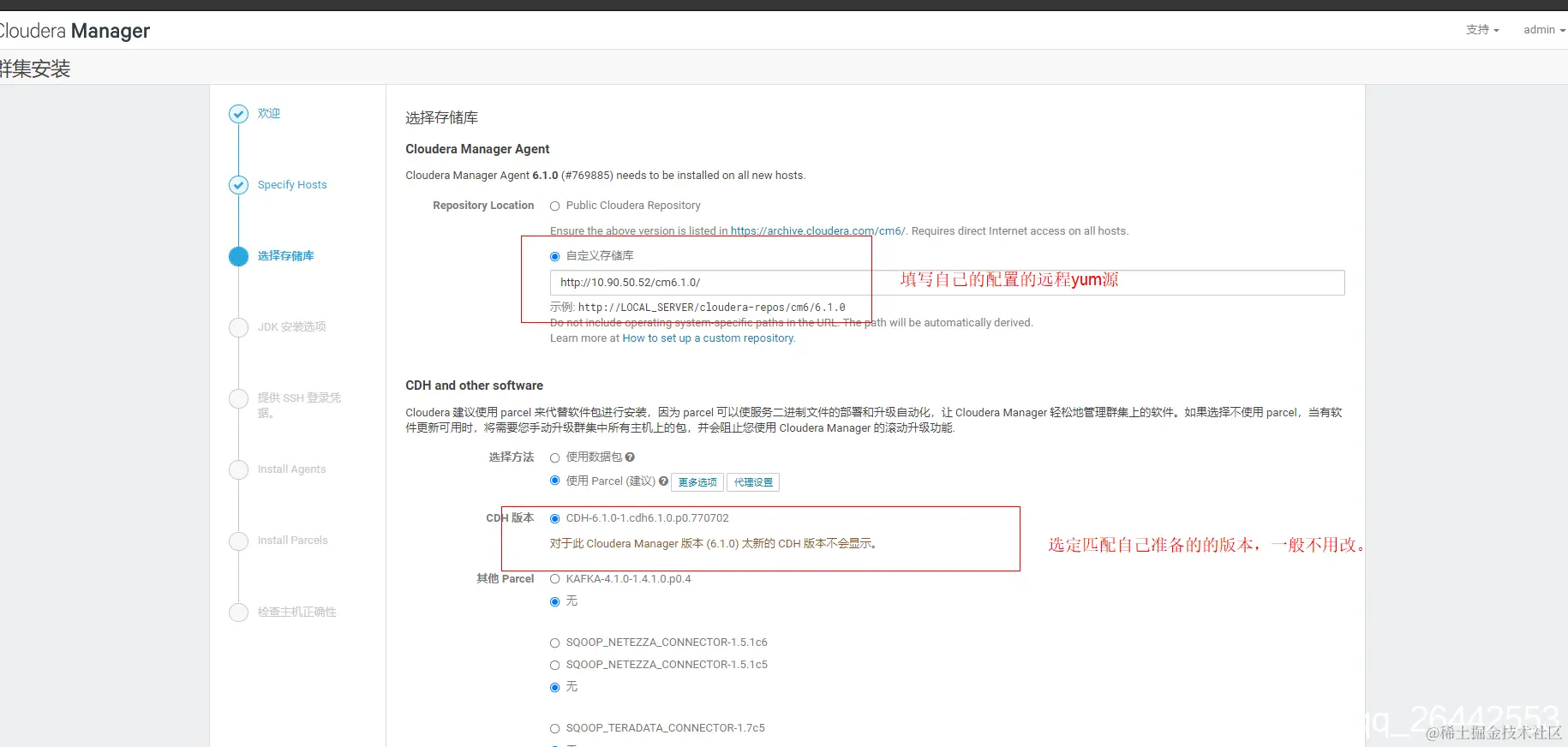Click the 提供 SSH 登录凭据 step circle
This screenshot has width=1568, height=747.
click(238, 398)
